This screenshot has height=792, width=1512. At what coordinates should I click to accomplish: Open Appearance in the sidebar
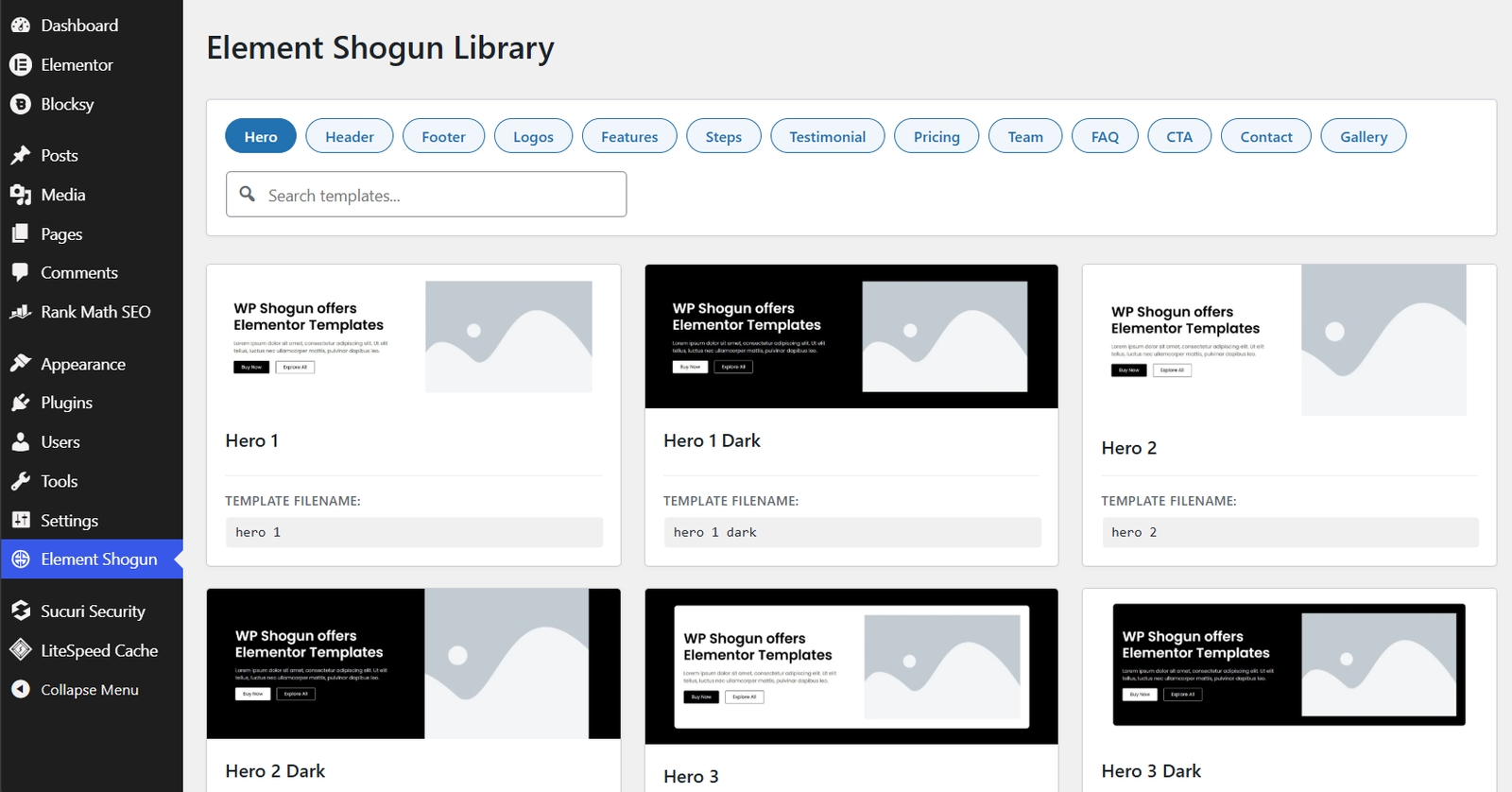click(92, 364)
